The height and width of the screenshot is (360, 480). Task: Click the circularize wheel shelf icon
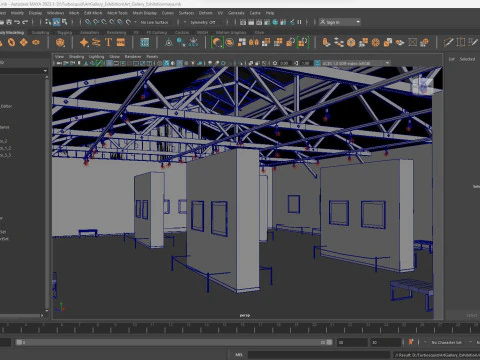(x=376, y=42)
